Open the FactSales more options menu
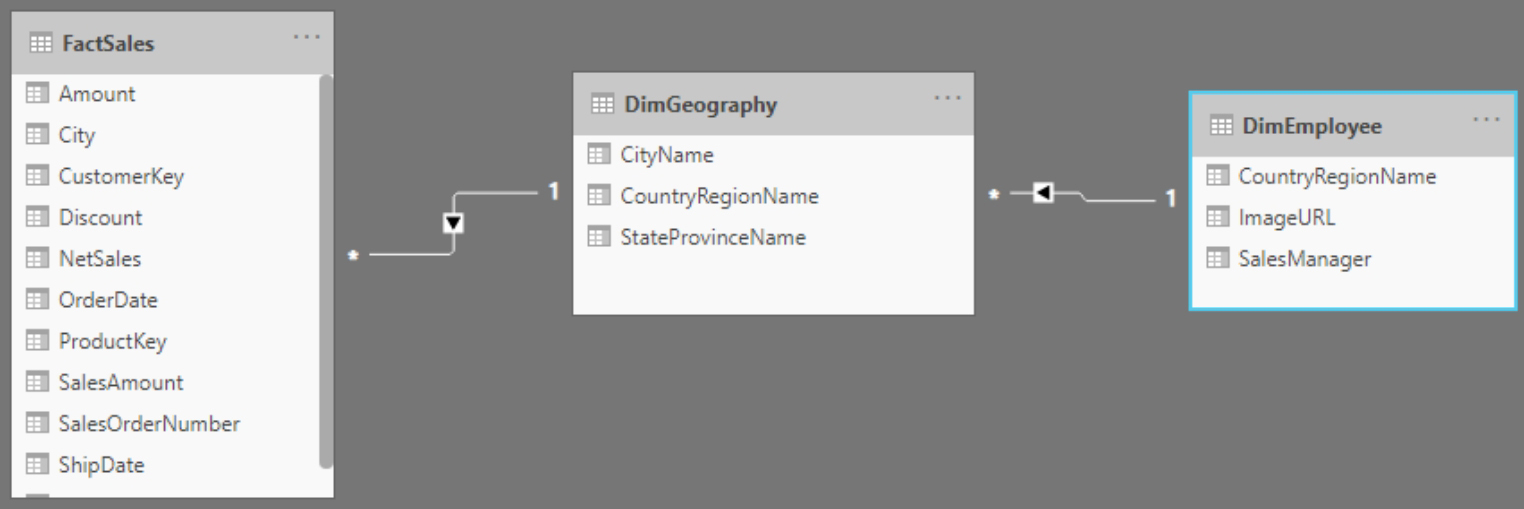 coord(307,37)
